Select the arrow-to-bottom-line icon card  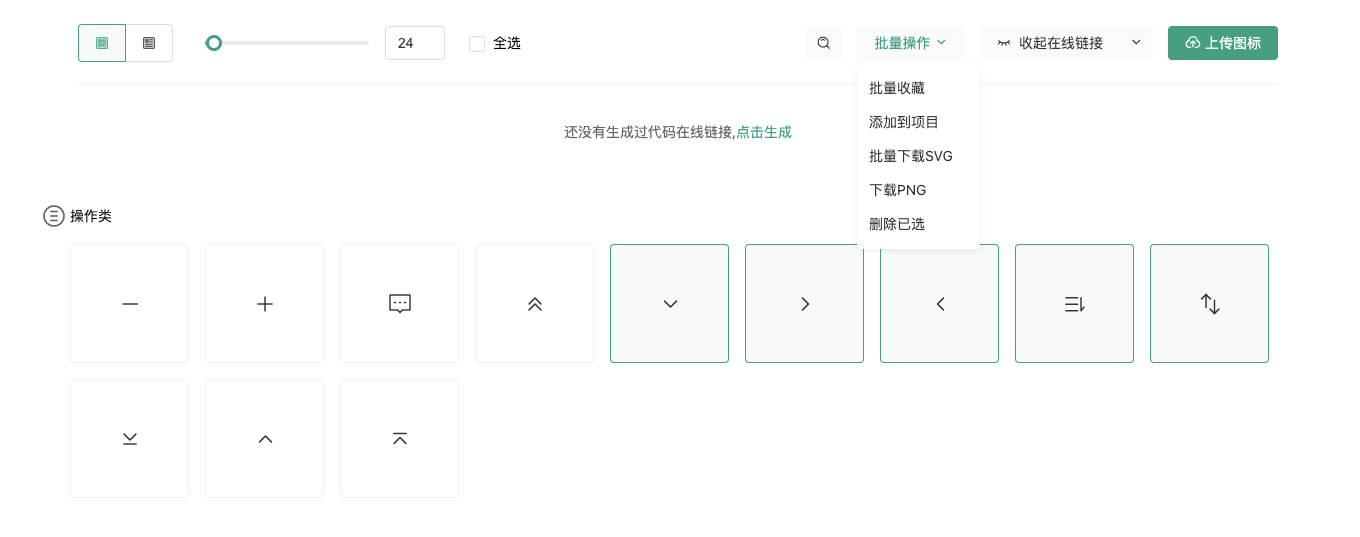click(129, 438)
